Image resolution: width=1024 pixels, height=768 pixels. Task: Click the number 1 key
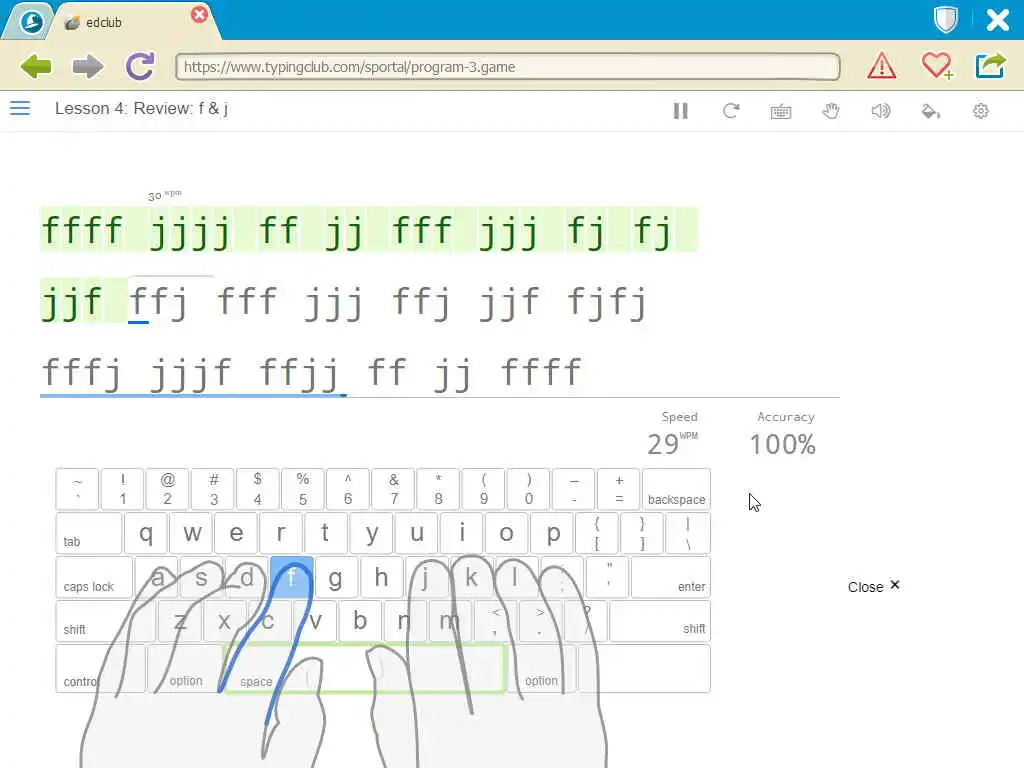(x=122, y=489)
